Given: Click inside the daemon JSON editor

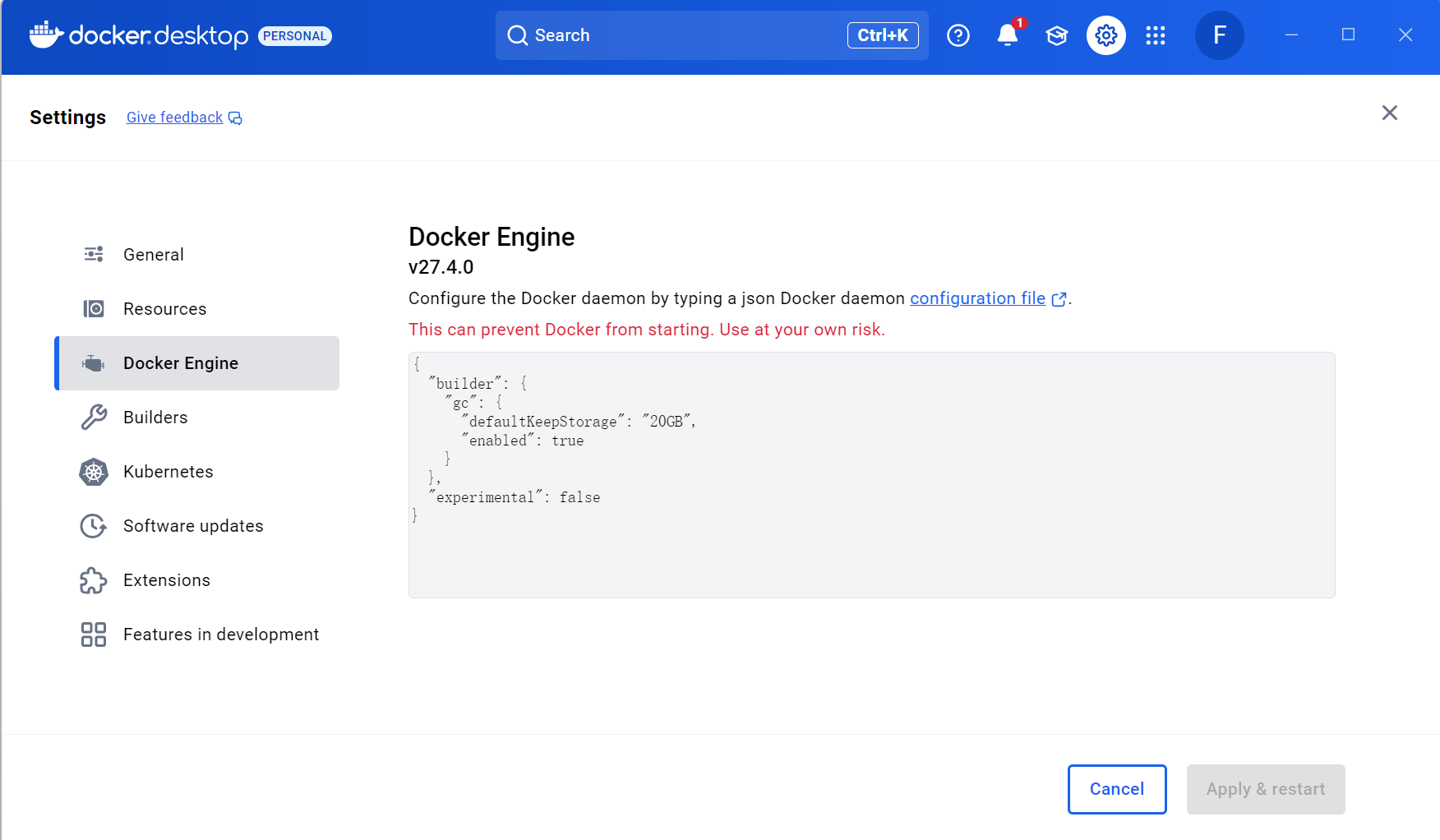Looking at the screenshot, I should (871, 475).
